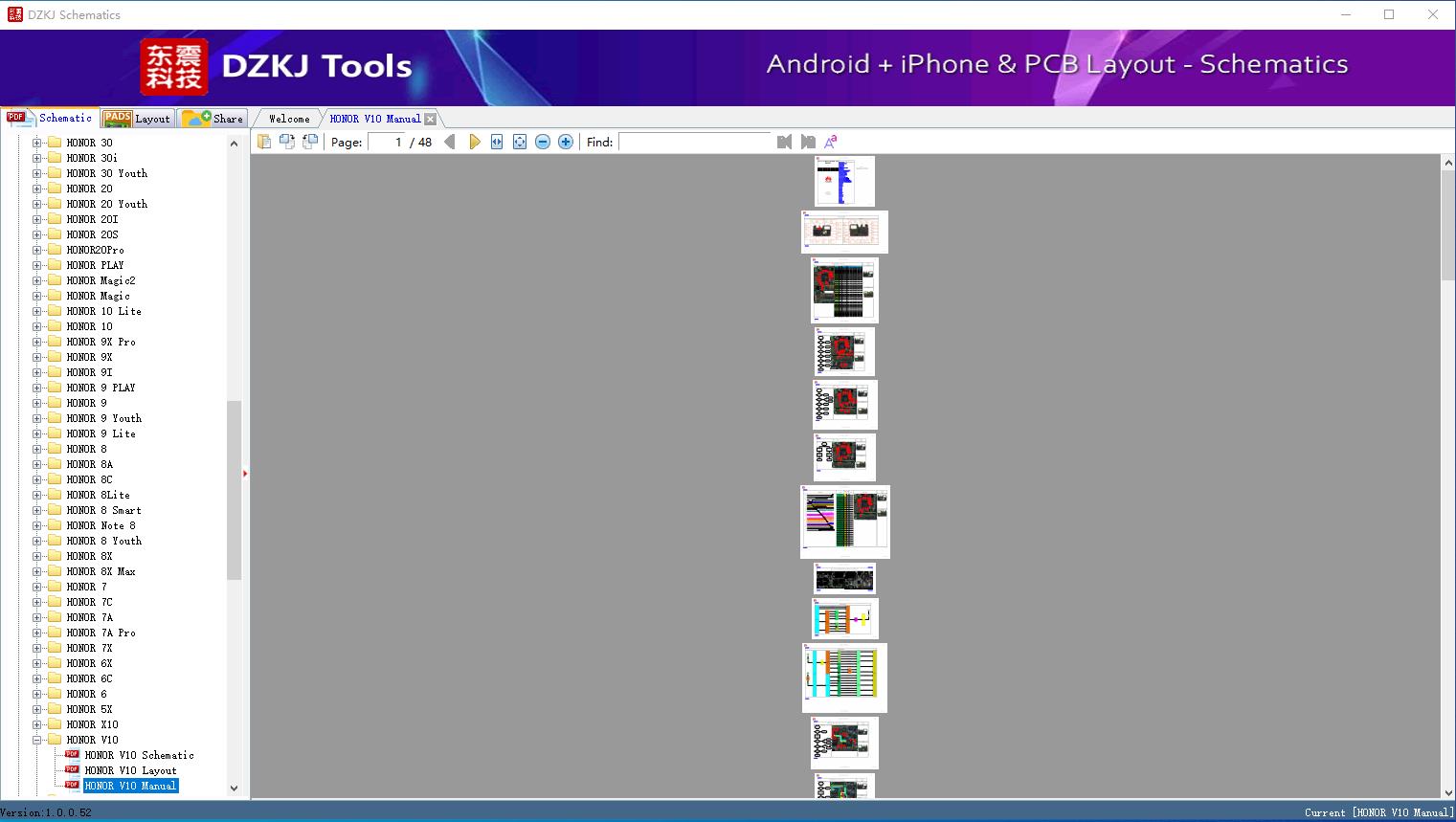1456x822 pixels.
Task: Click the fit page icon
Action: coord(520,142)
